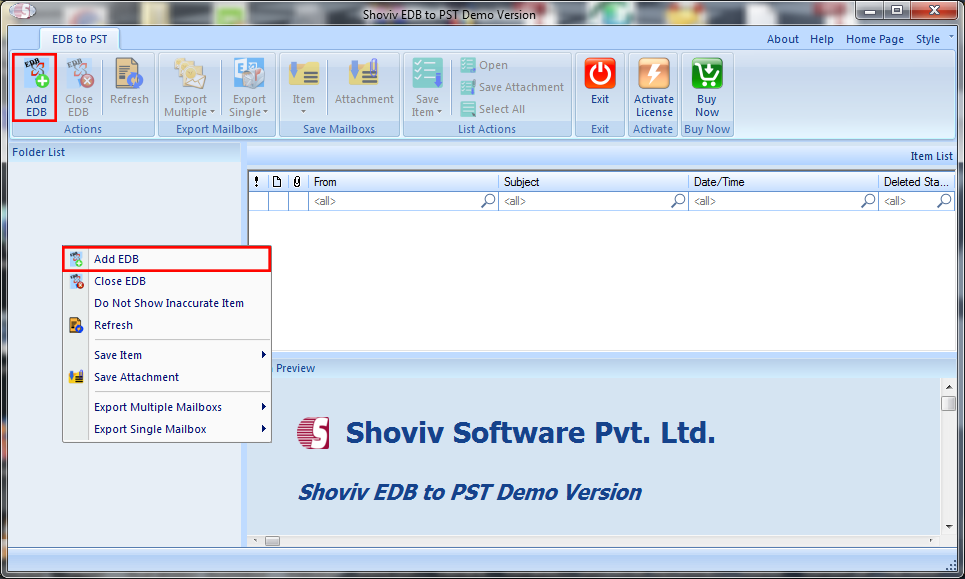This screenshot has width=965, height=579.
Task: Choose Refresh in context menu
Action: click(167, 325)
